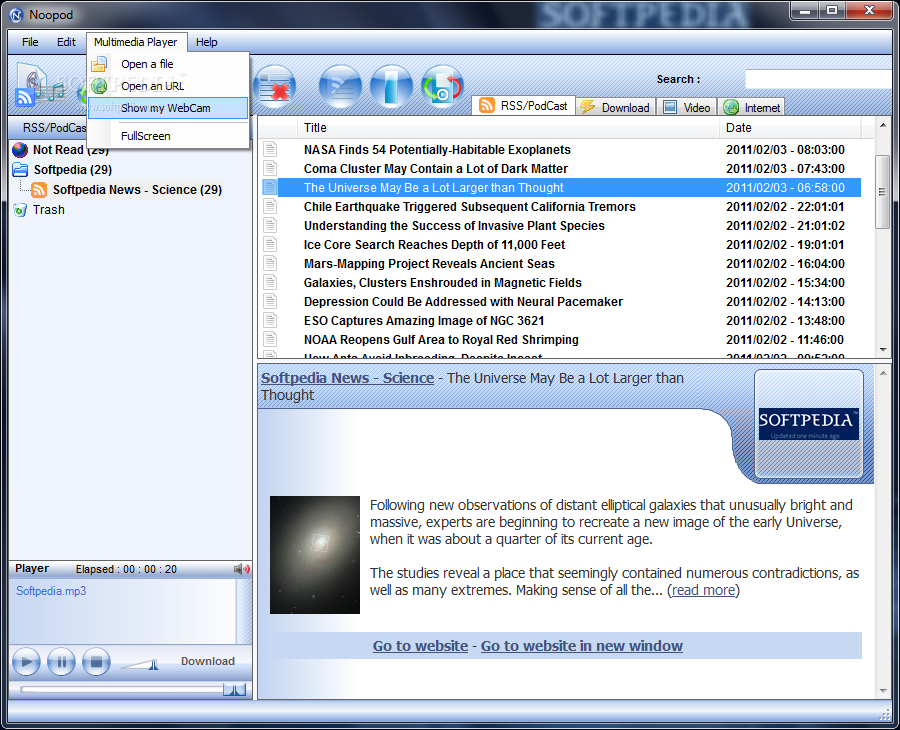
Task: Click Go to website in new window
Action: (x=581, y=646)
